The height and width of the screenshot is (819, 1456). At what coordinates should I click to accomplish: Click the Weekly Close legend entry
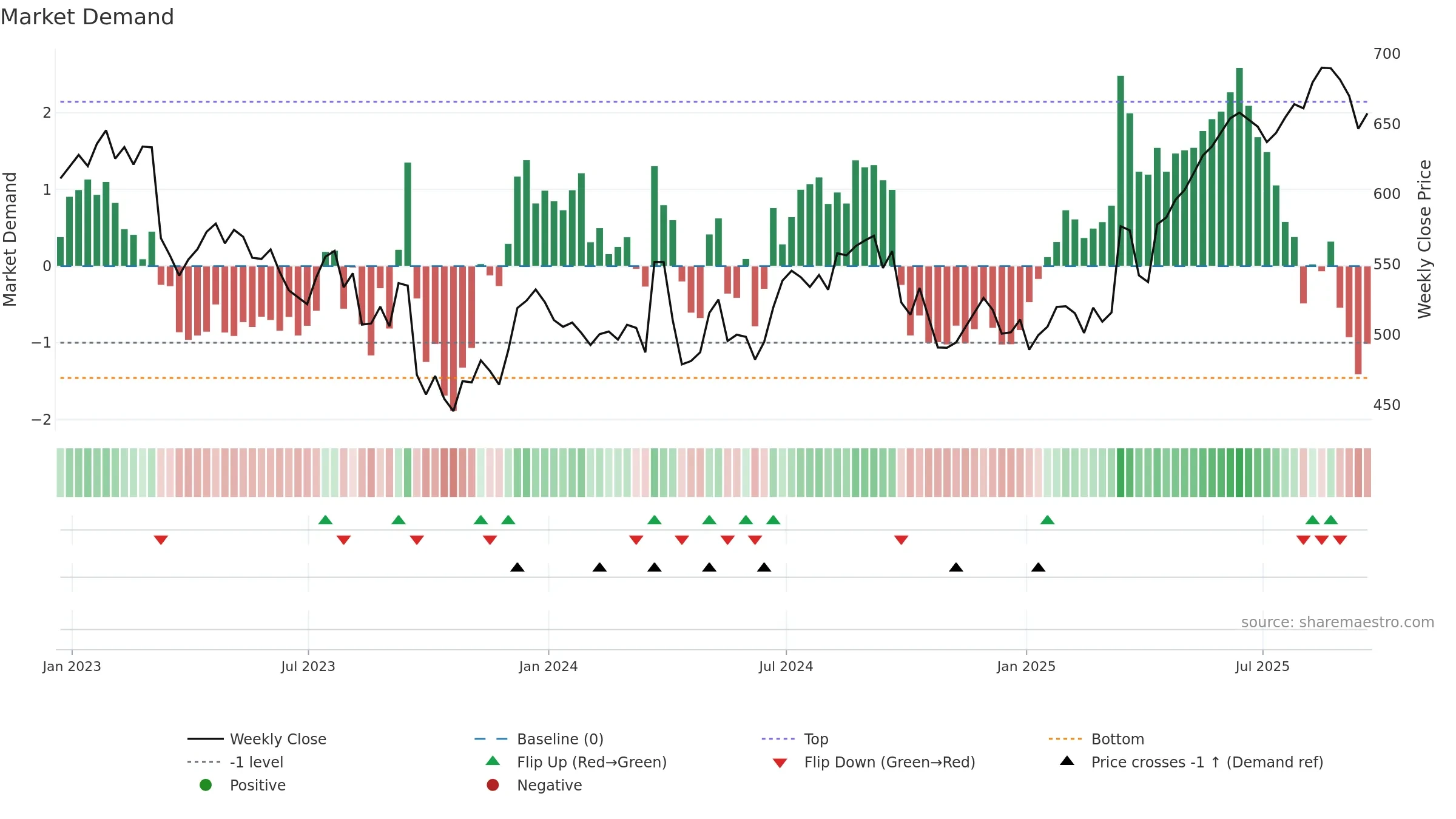click(x=257, y=739)
